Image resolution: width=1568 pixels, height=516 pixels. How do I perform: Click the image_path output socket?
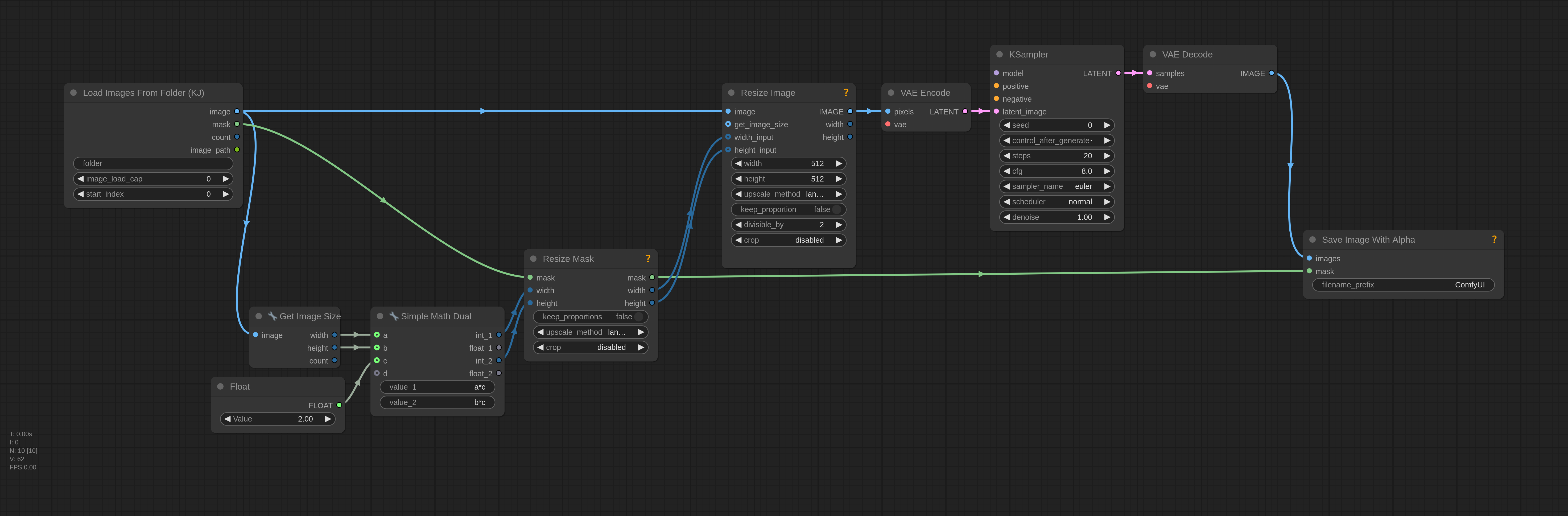tap(237, 150)
